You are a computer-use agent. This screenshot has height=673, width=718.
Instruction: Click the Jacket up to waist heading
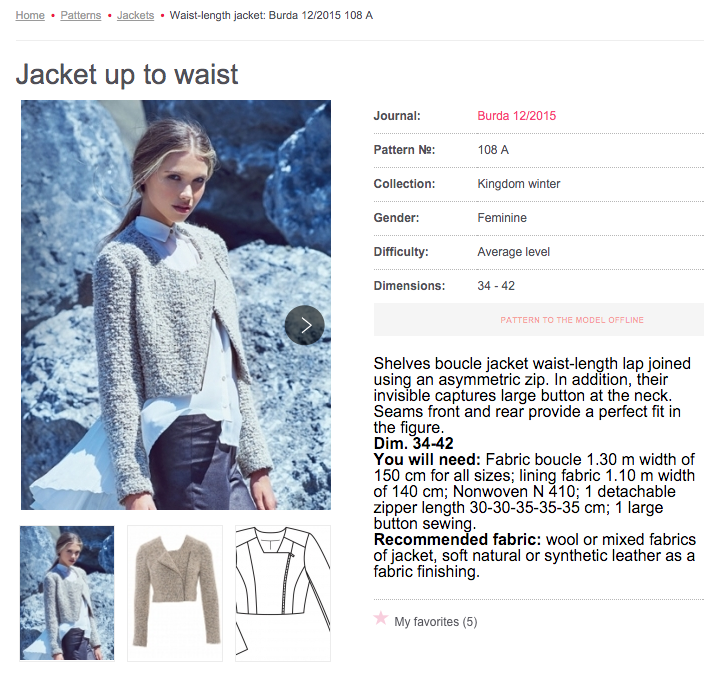pos(127,74)
